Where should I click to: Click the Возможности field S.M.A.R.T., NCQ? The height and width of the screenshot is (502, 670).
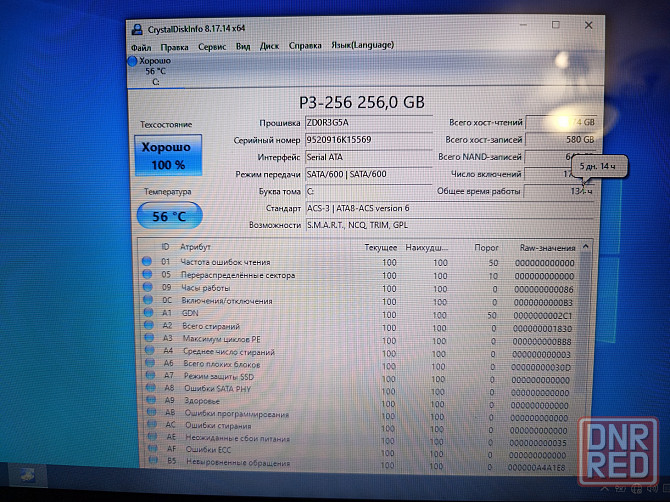pos(450,225)
